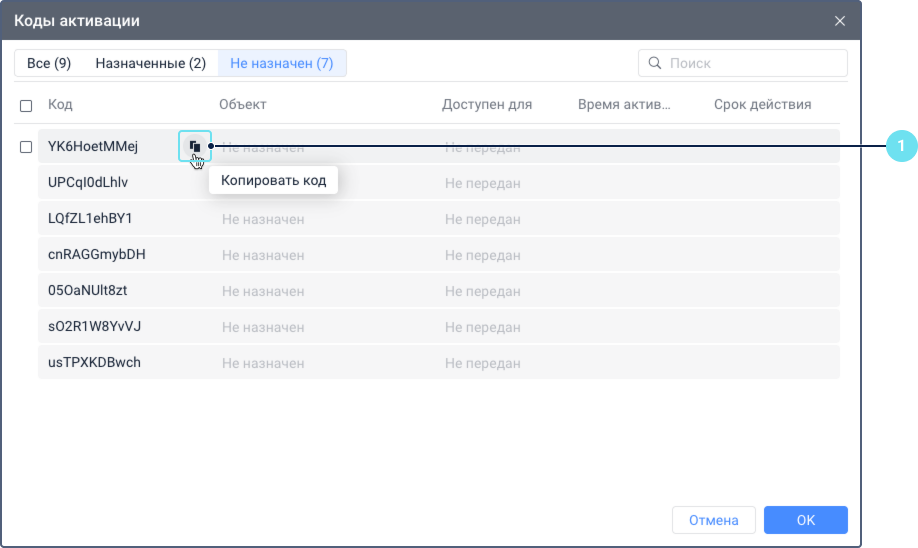
Task: Click Не назначен in LQfZL1ehBY1 row
Action: pyautogui.click(x=263, y=220)
